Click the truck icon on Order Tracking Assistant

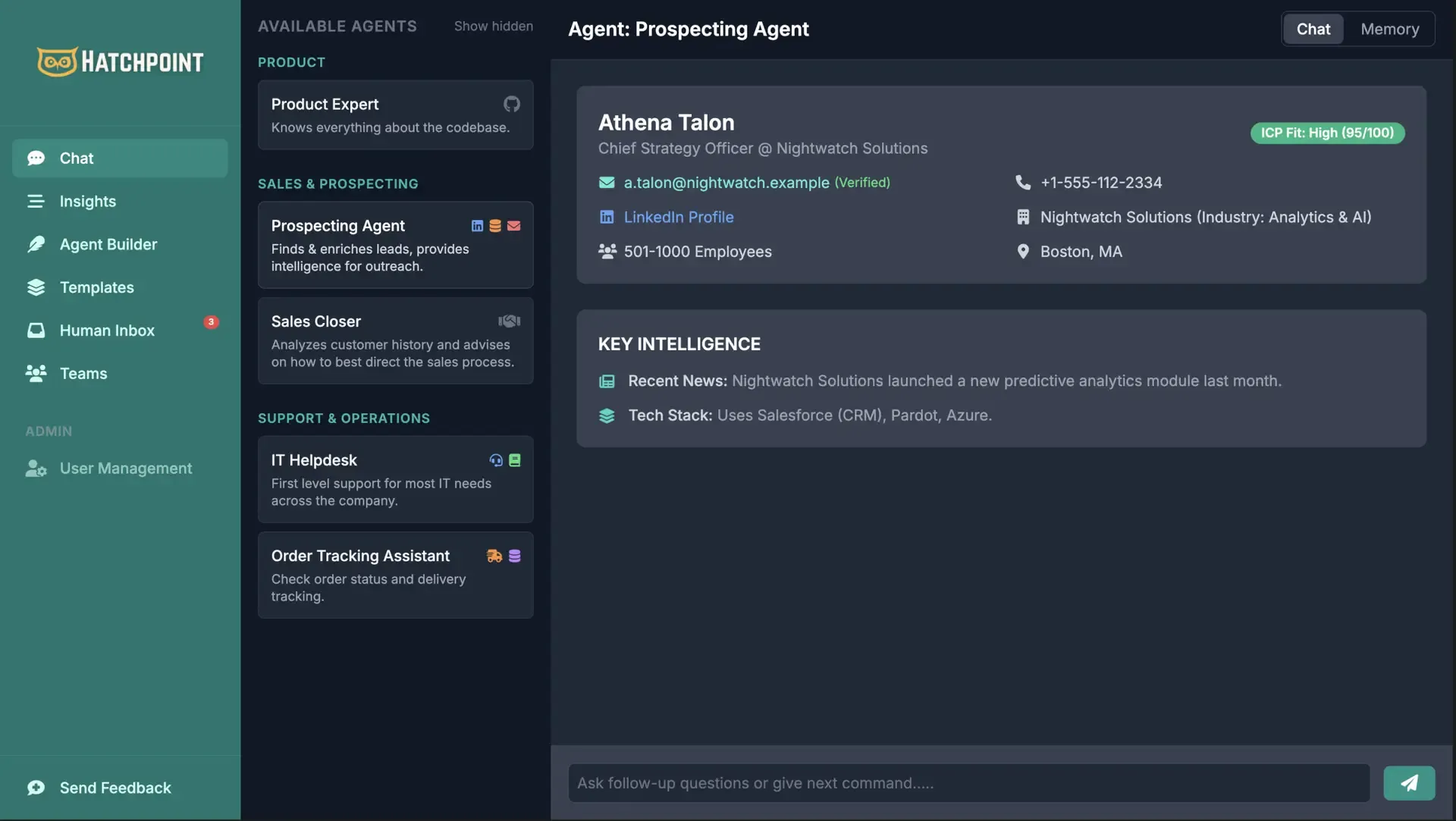coord(493,556)
